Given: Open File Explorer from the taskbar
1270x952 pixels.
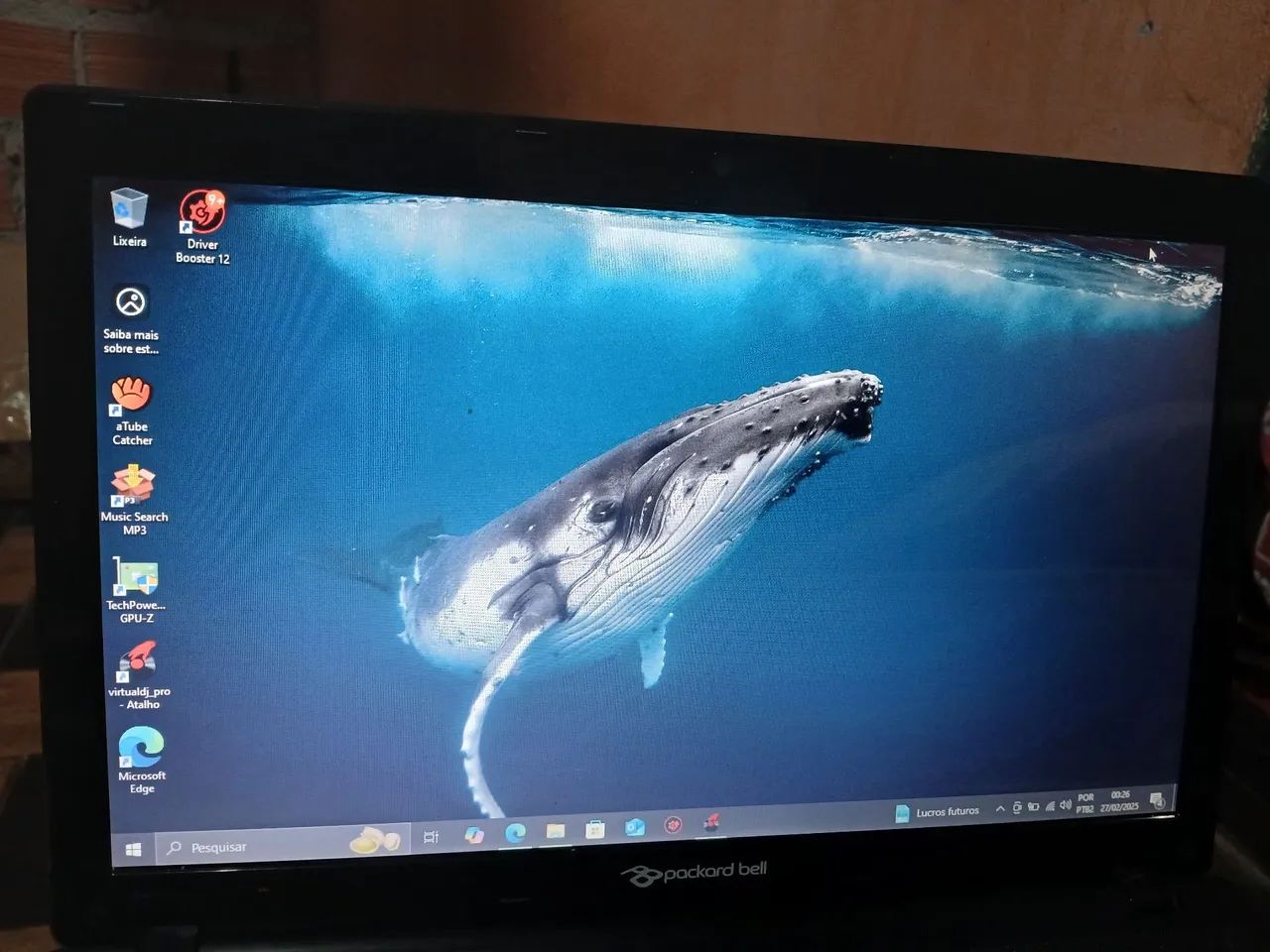Looking at the screenshot, I should click(x=556, y=831).
